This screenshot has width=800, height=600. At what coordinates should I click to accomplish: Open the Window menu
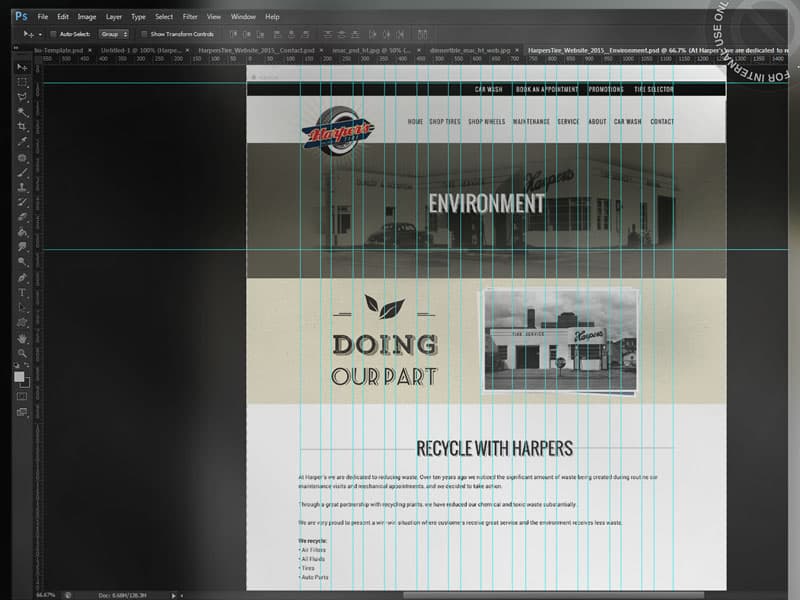pos(243,16)
